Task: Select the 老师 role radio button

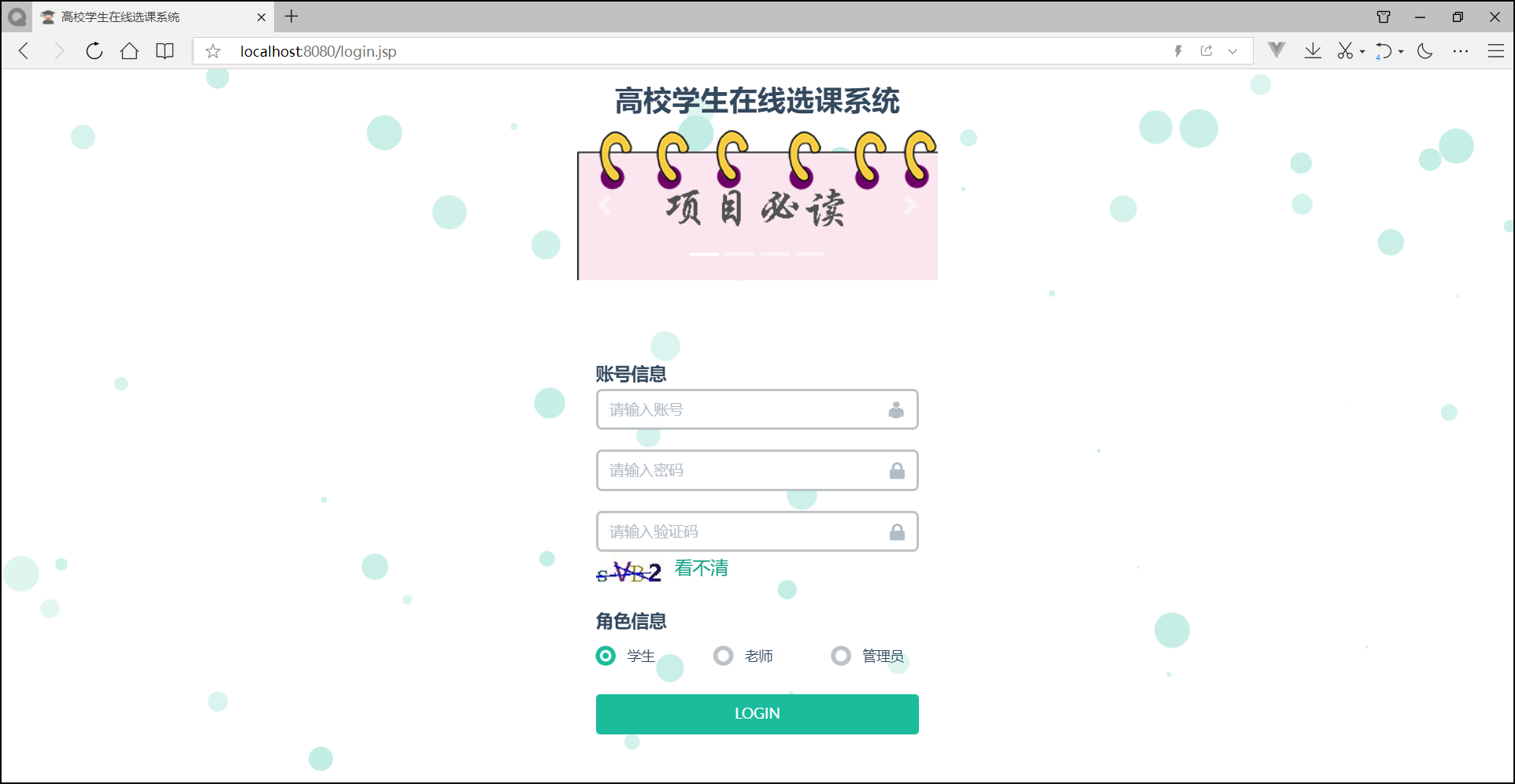Action: point(723,656)
